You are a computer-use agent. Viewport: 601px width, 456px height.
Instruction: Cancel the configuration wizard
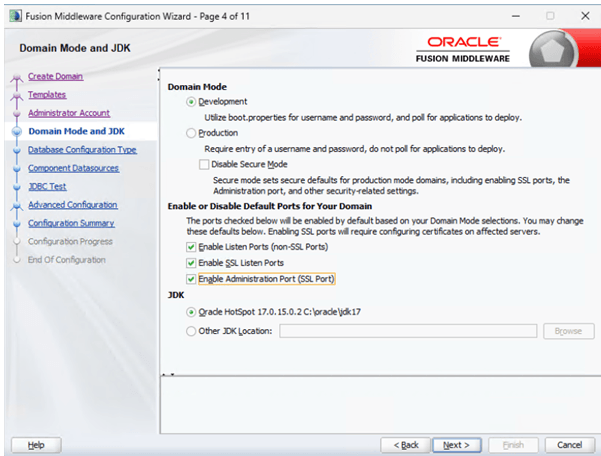pos(570,445)
